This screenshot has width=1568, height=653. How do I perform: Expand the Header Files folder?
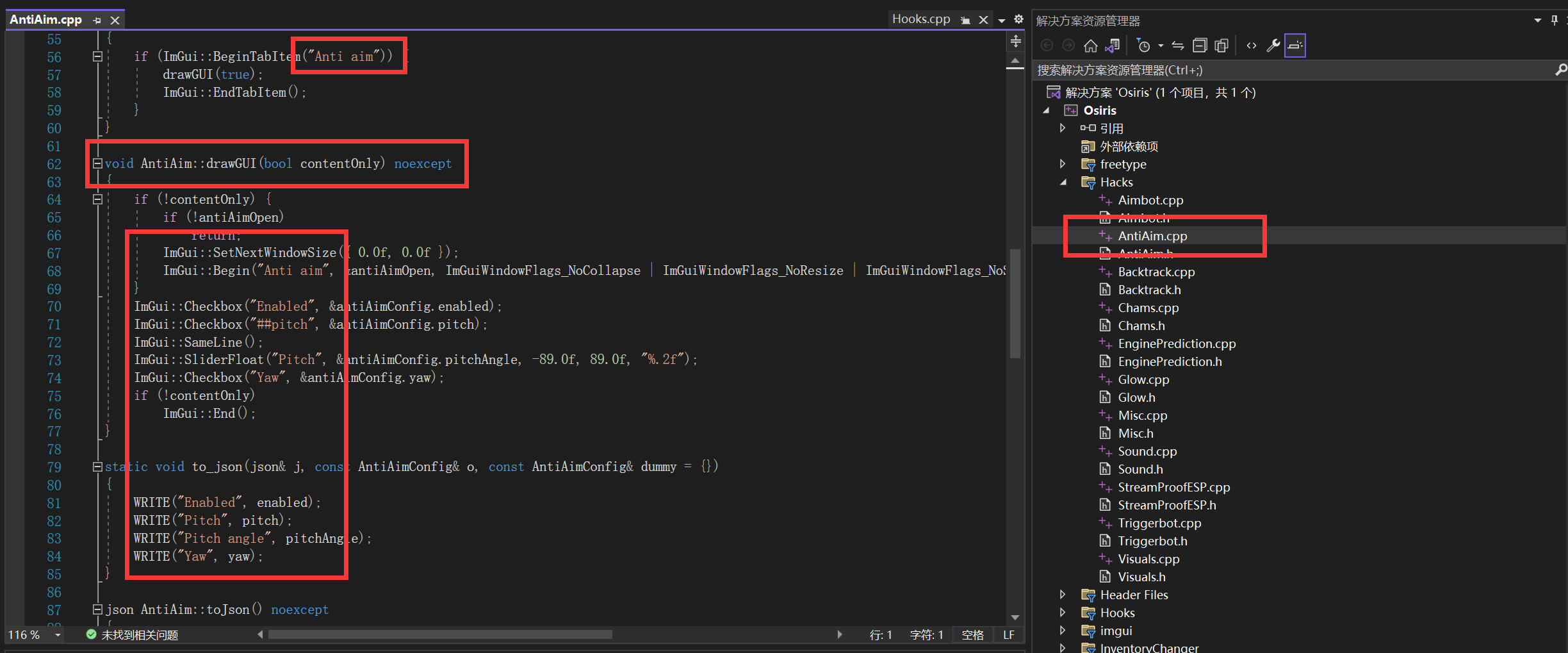click(1063, 595)
